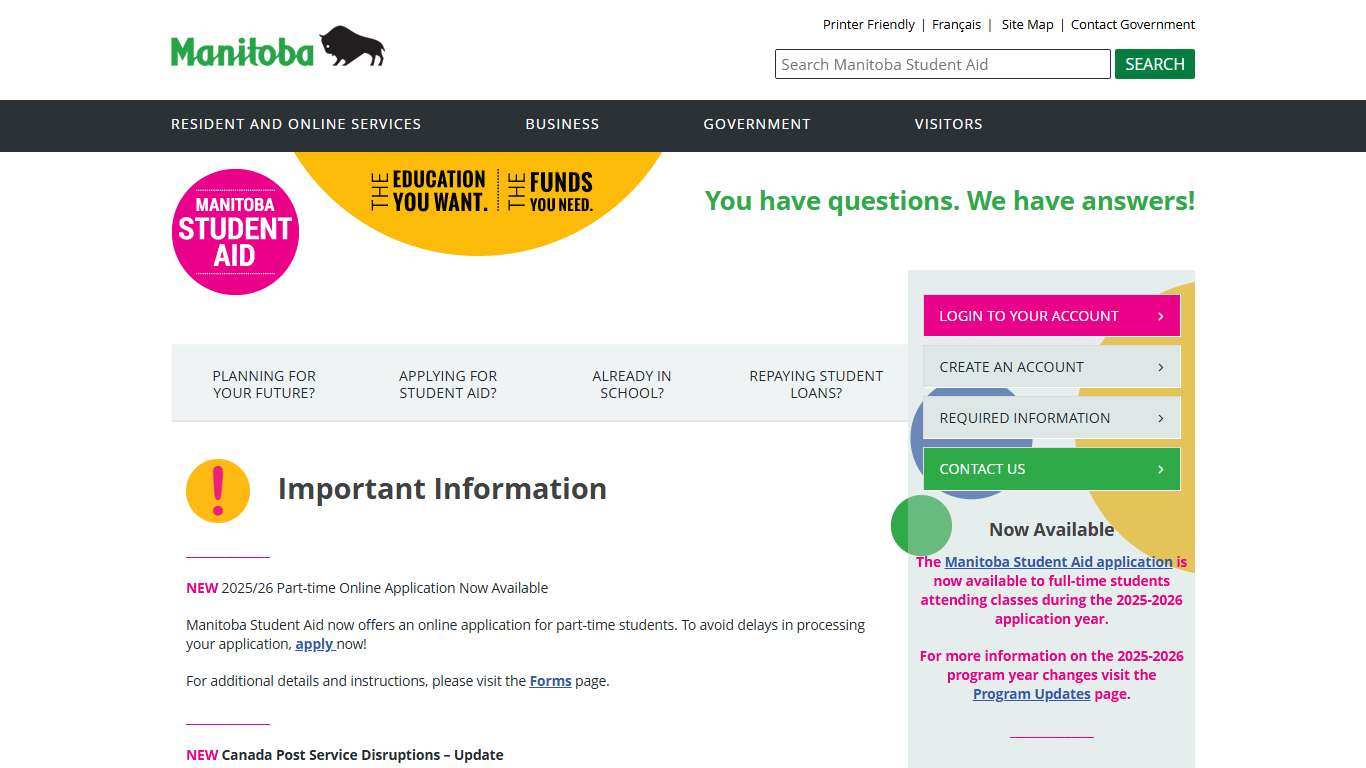Click the yellow exclamation mark icon
The height and width of the screenshot is (768, 1366).
coord(217,490)
